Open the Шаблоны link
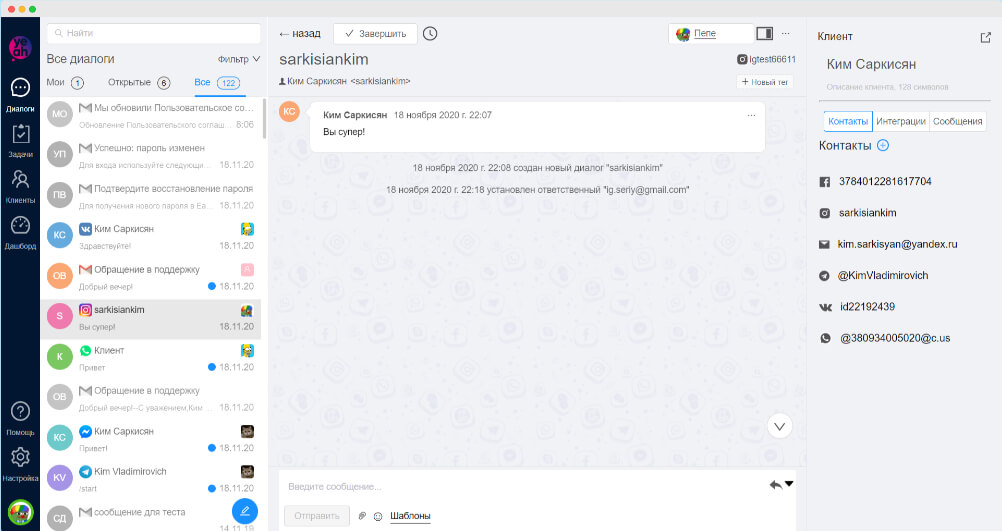This screenshot has height=531, width=1002. [x=410, y=516]
